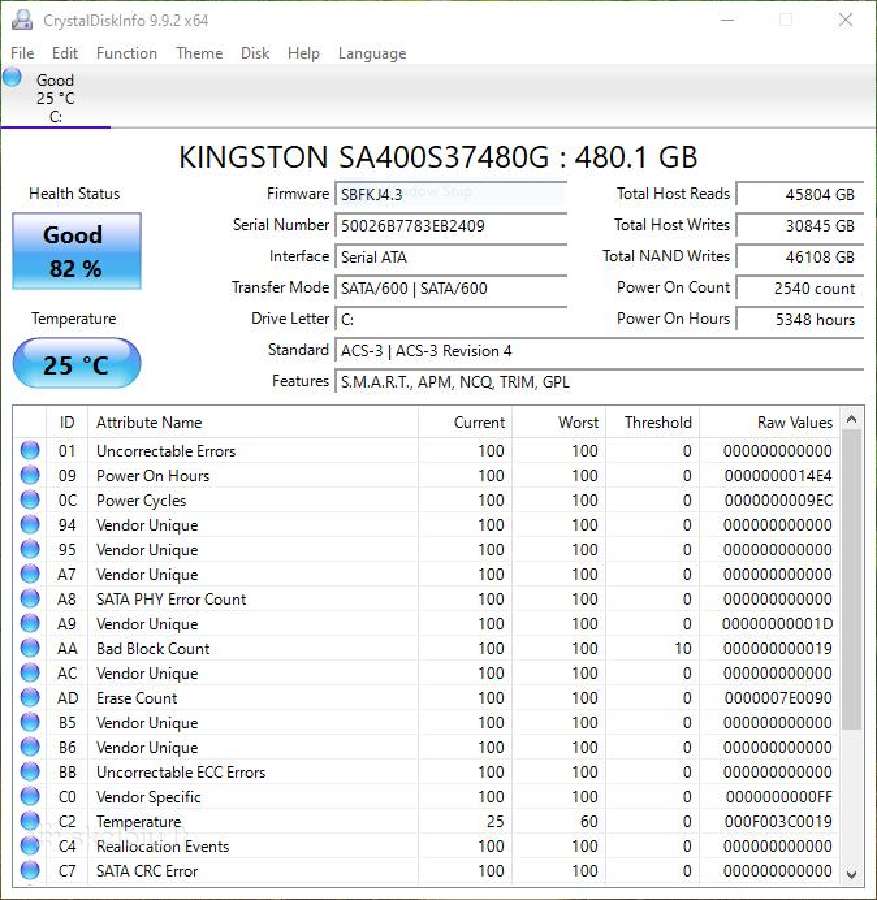Click status orb for Uncorrectable Errors row
Image resolution: width=877 pixels, height=900 pixels.
pos(30,450)
